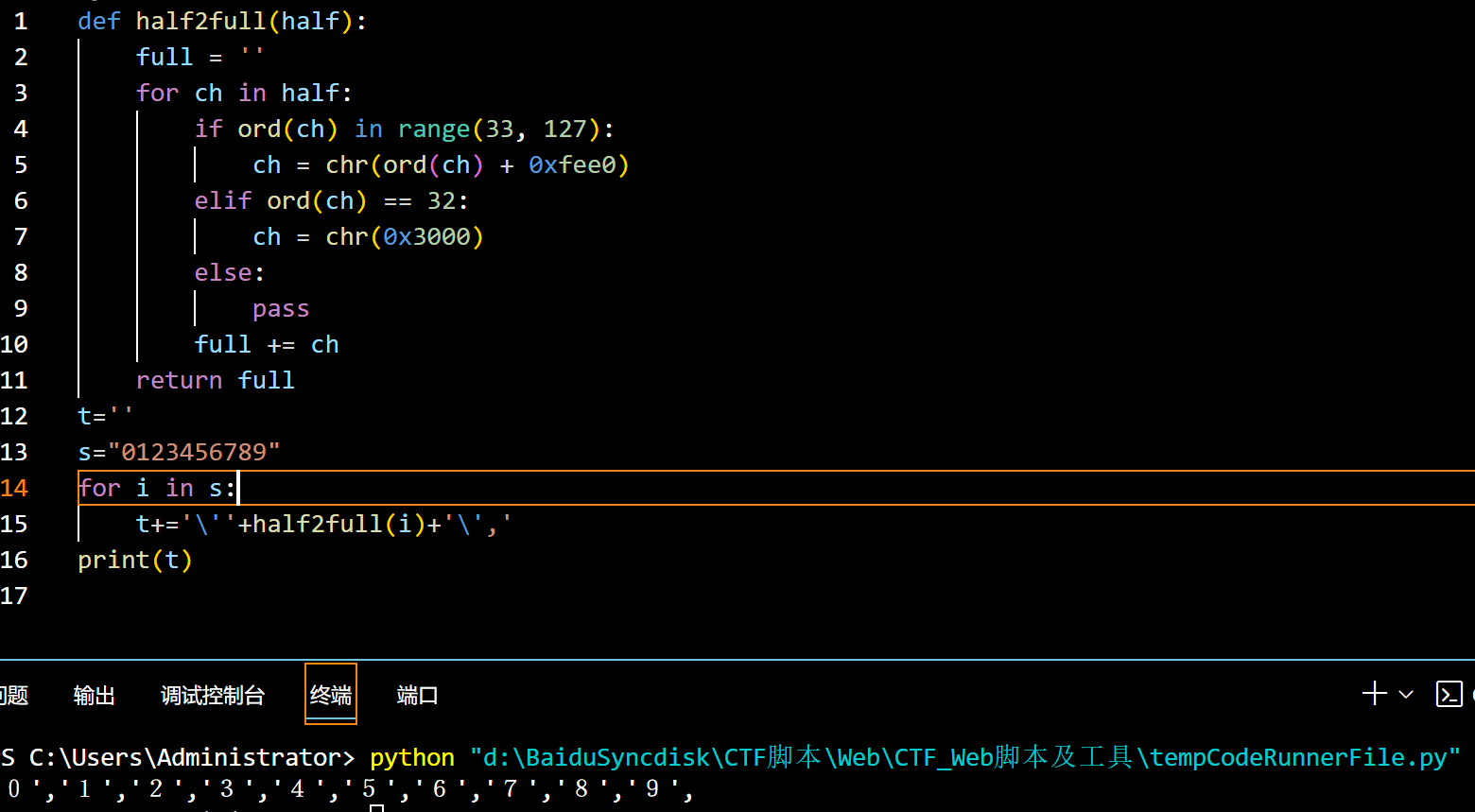This screenshot has width=1475, height=812.
Task: Expand the terminal launch profile dropdown
Action: tap(1406, 695)
